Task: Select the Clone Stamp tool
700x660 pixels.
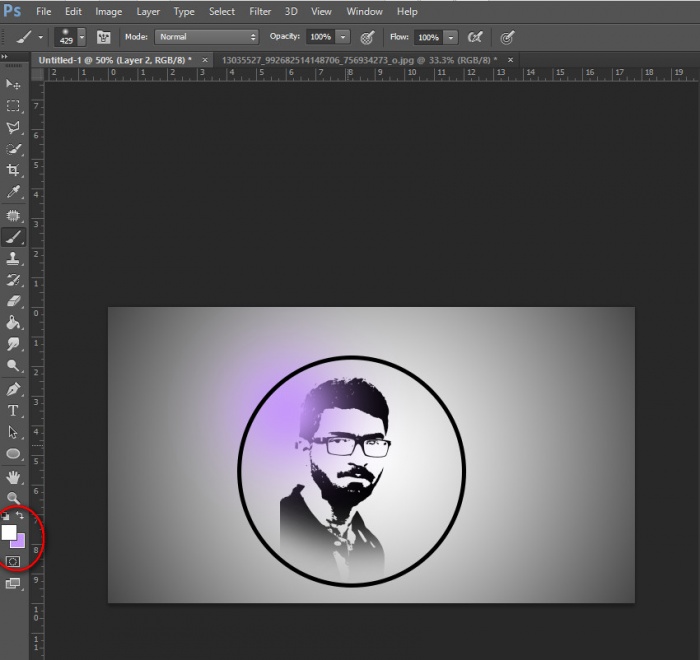Action: tap(14, 258)
